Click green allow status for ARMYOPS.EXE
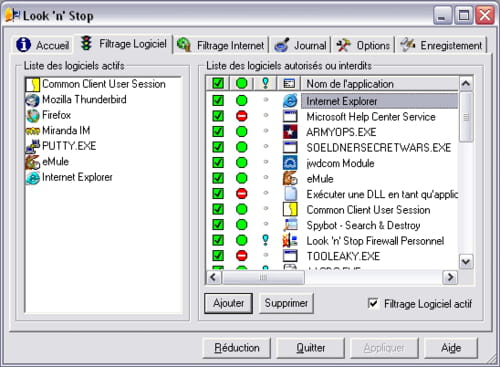 (x=242, y=131)
